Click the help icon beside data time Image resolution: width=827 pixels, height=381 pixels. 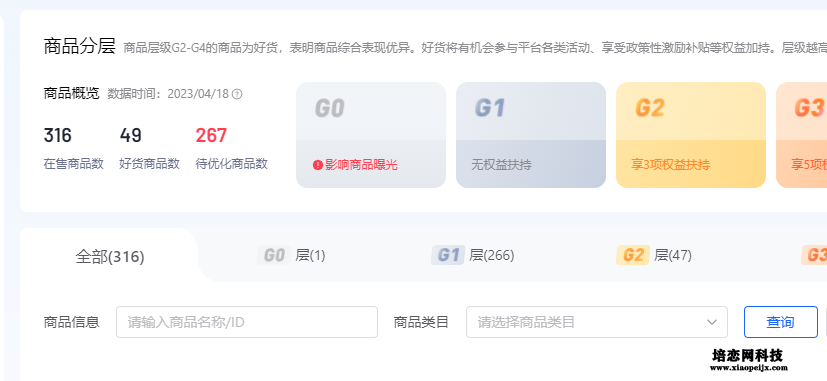(237, 94)
